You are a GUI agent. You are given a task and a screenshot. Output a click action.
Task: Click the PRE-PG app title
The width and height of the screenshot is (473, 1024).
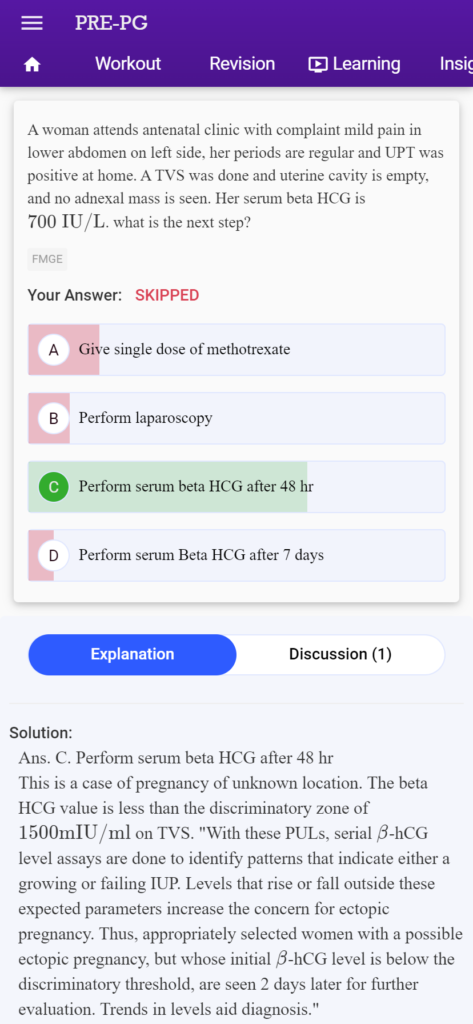tap(111, 23)
